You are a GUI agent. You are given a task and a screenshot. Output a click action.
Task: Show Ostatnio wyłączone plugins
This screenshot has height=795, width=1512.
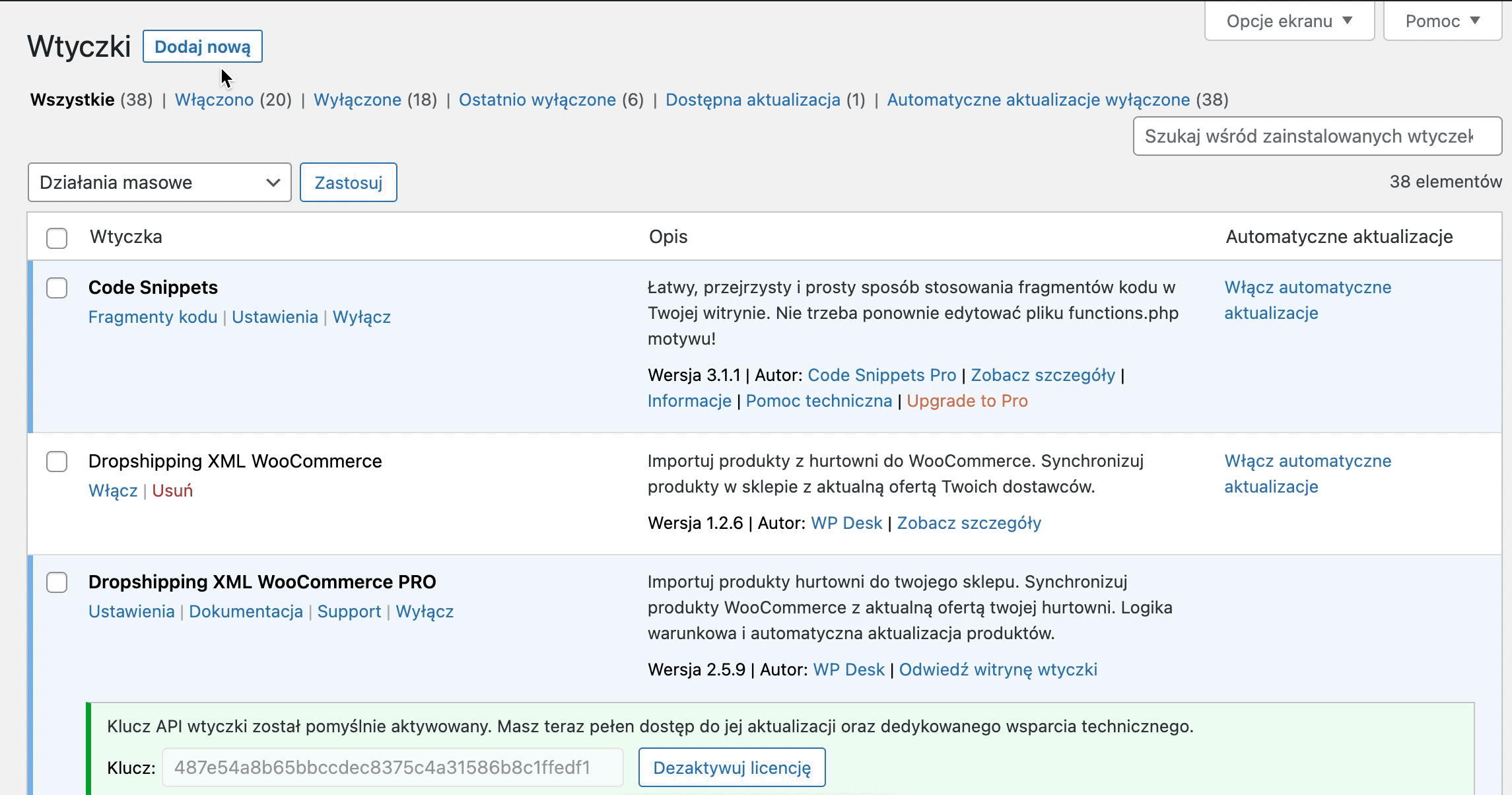tap(537, 100)
